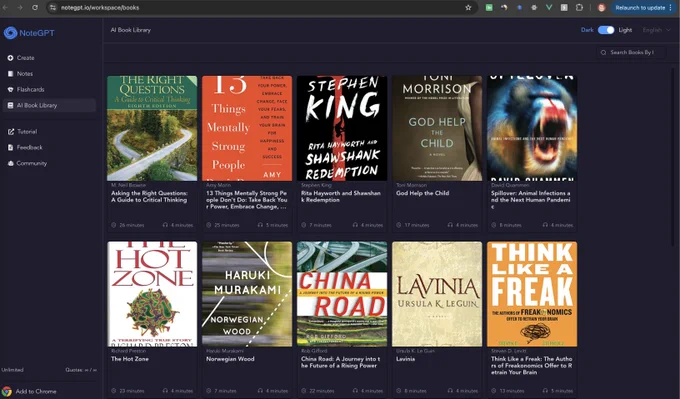Open Chrome profile avatar
This screenshot has width=680, height=399.
point(601,7)
